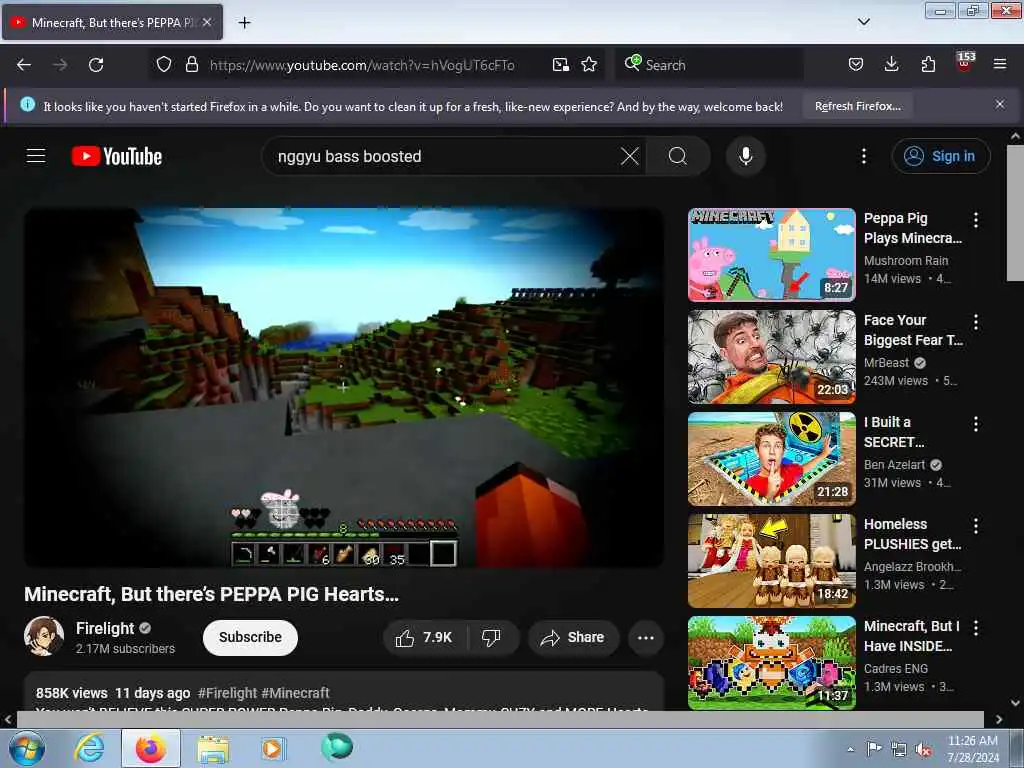Screen dimensions: 1024x768
Task: Clear the YouTube search query with the X
Action: coord(630,156)
